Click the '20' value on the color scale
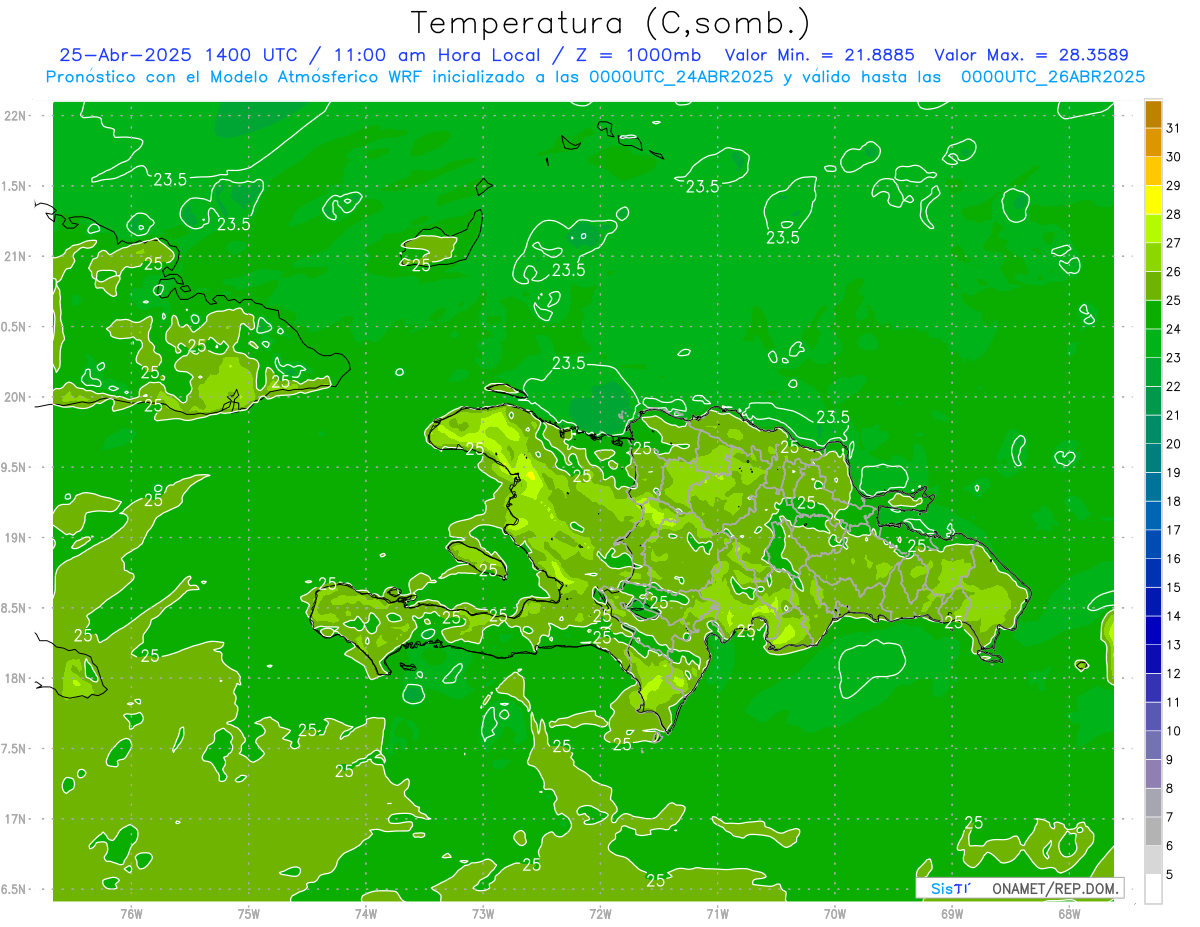 pos(1173,444)
